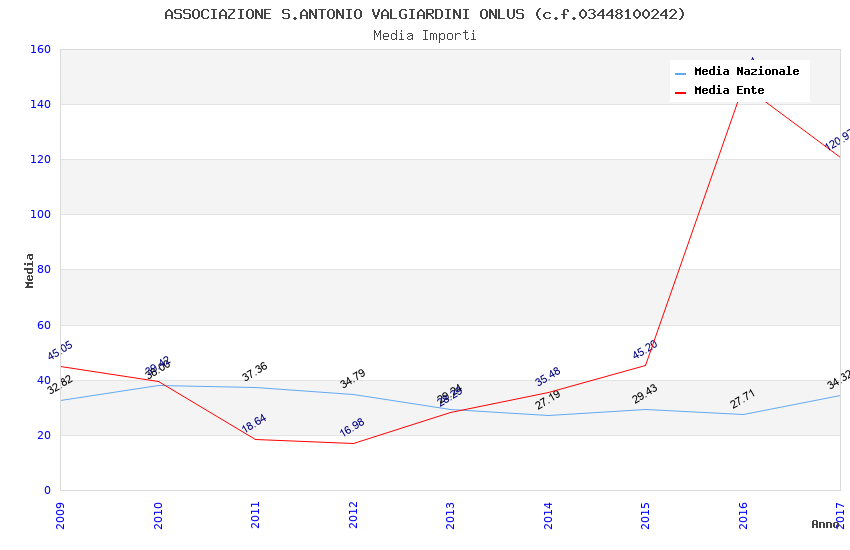Click the data label 34.79 for 2012

352,378
